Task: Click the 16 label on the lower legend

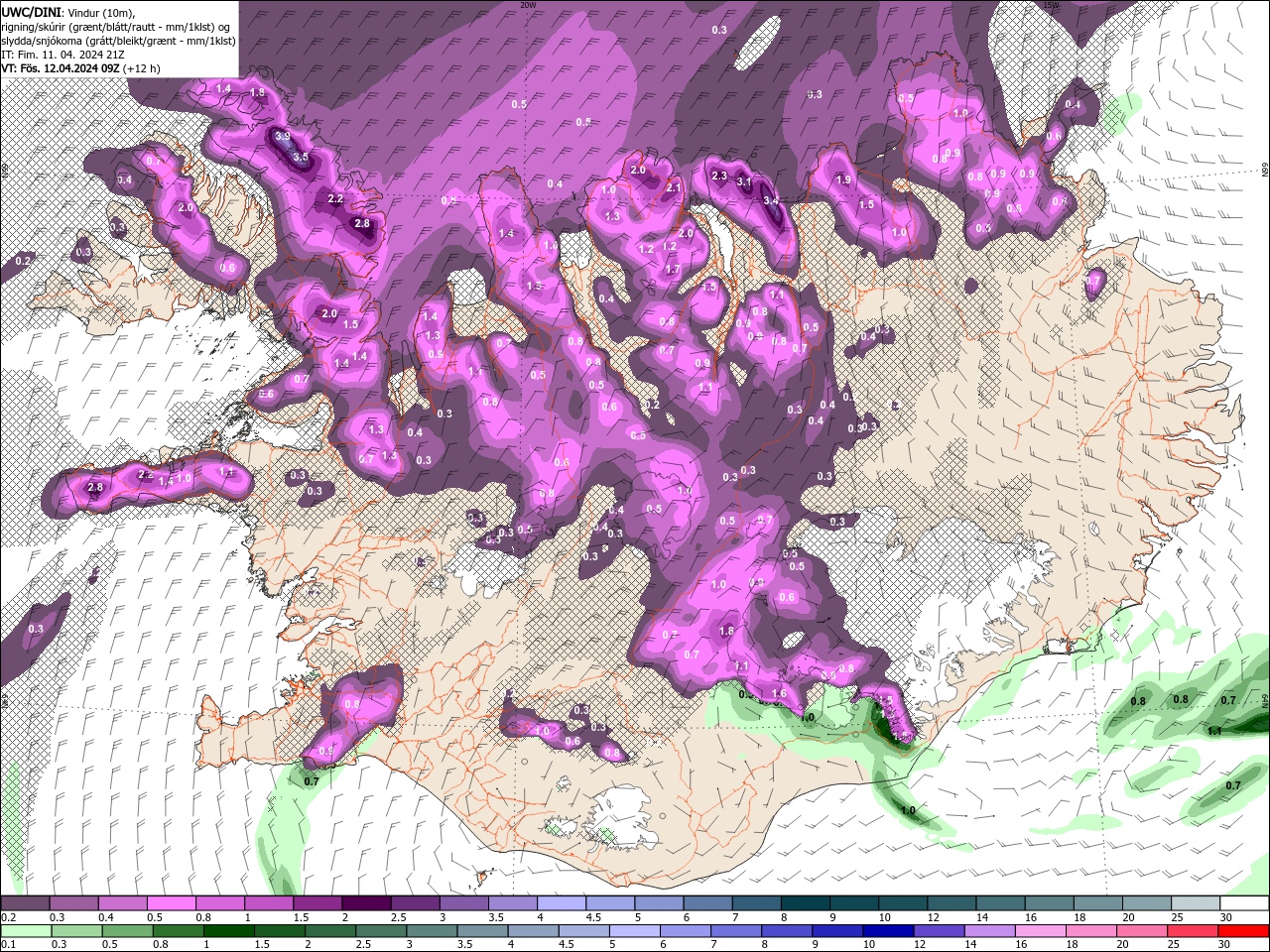Action: [1019, 944]
